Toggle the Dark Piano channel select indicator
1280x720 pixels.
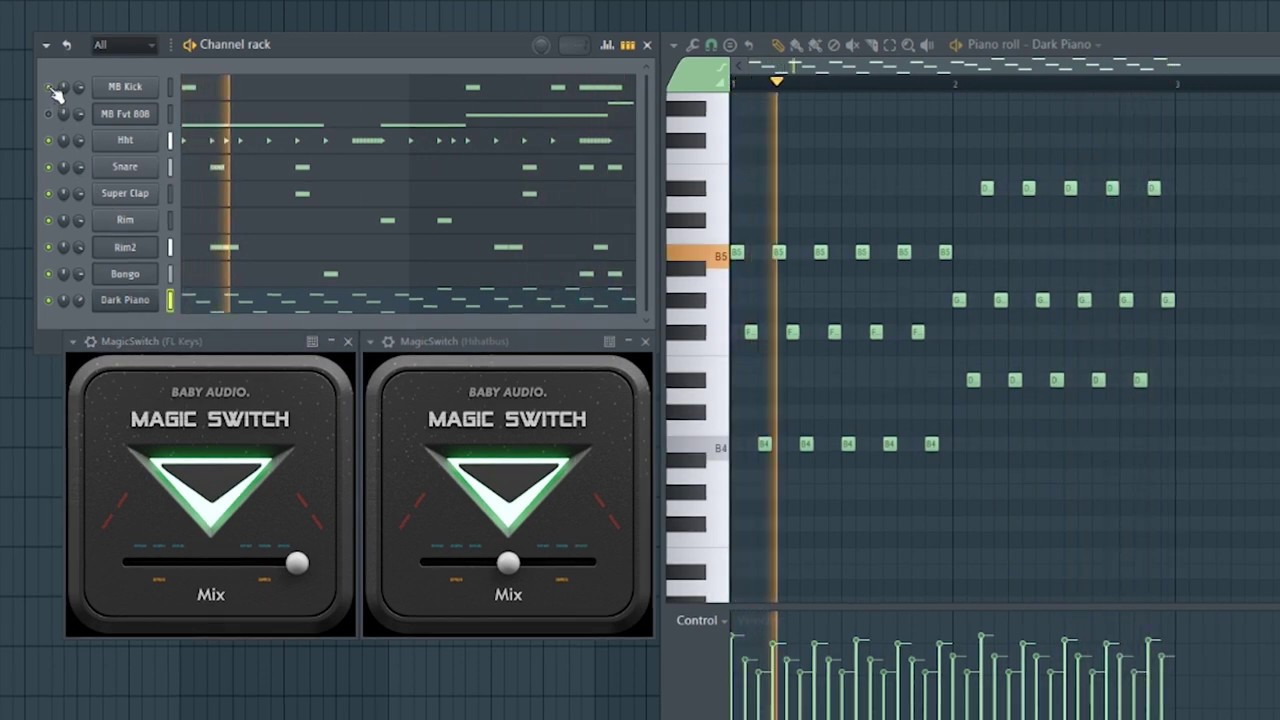(x=170, y=300)
